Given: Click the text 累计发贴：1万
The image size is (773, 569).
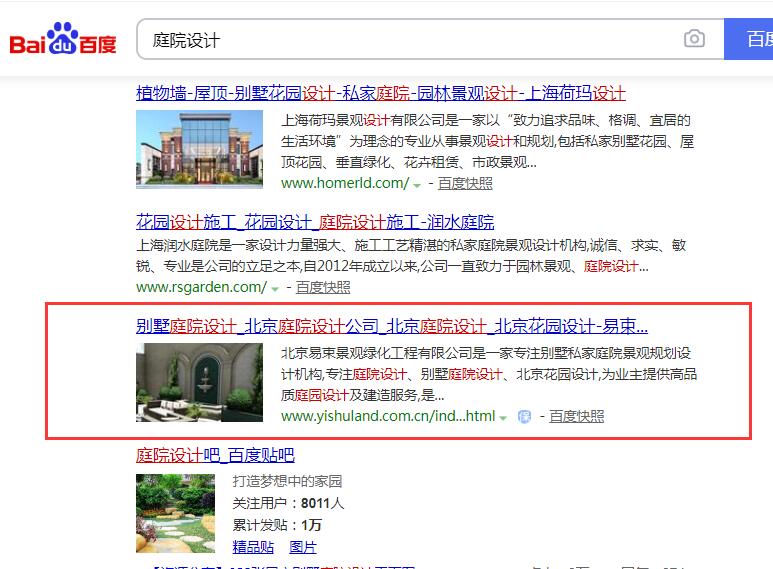Looking at the screenshot, I should [277, 525].
